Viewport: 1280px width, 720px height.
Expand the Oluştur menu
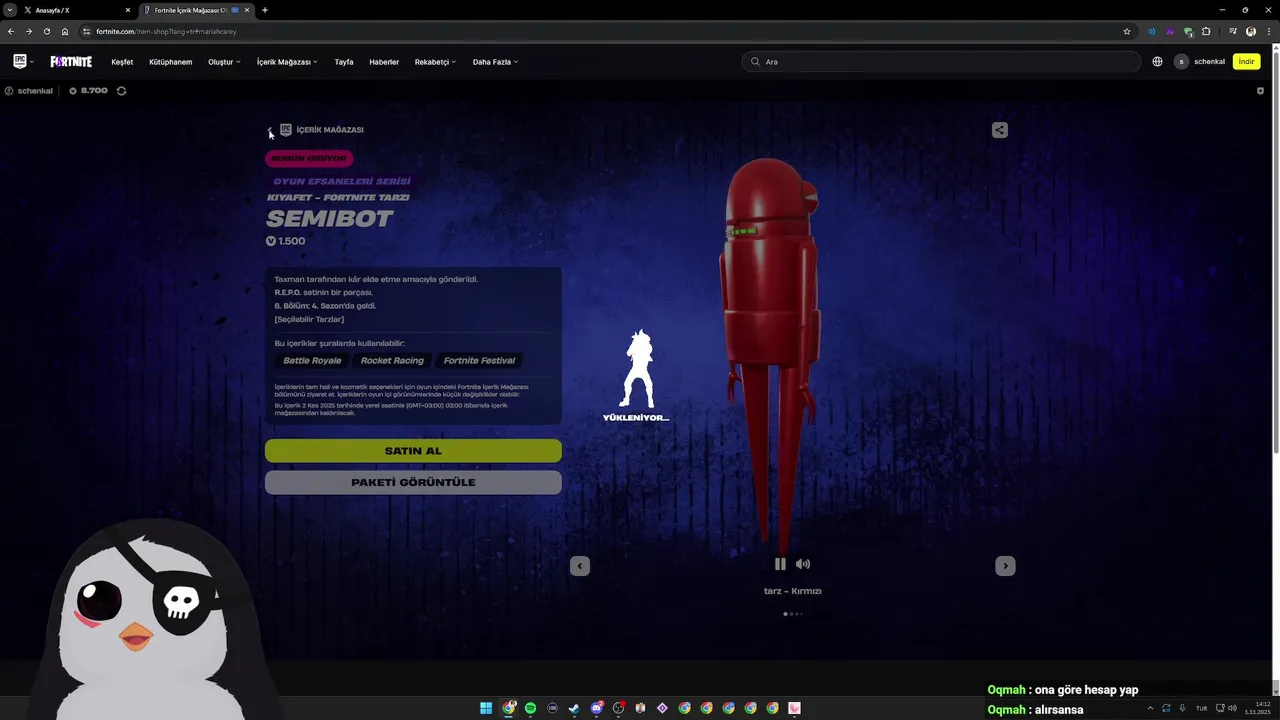coord(238,62)
